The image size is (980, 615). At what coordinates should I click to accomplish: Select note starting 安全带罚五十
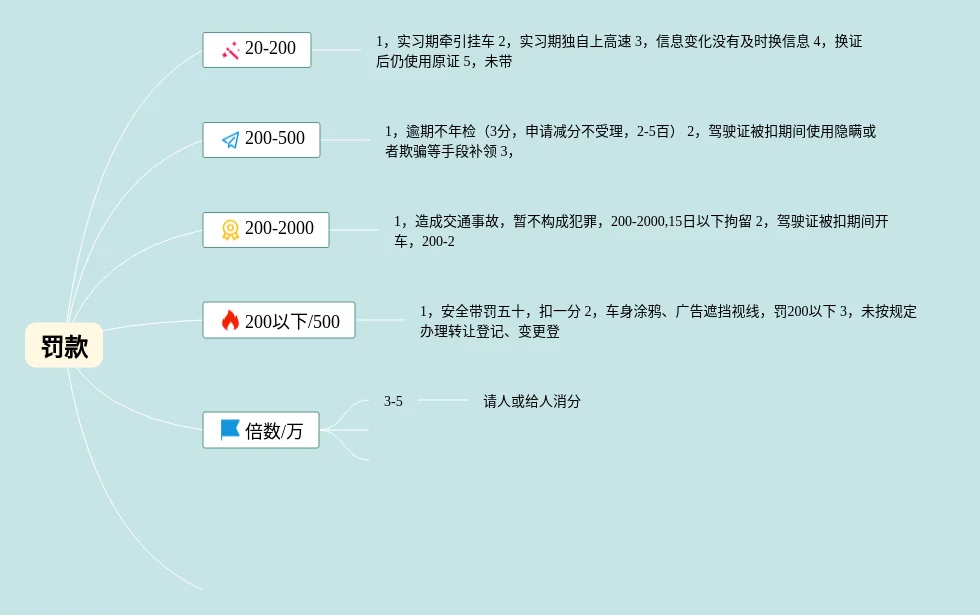(x=668, y=321)
